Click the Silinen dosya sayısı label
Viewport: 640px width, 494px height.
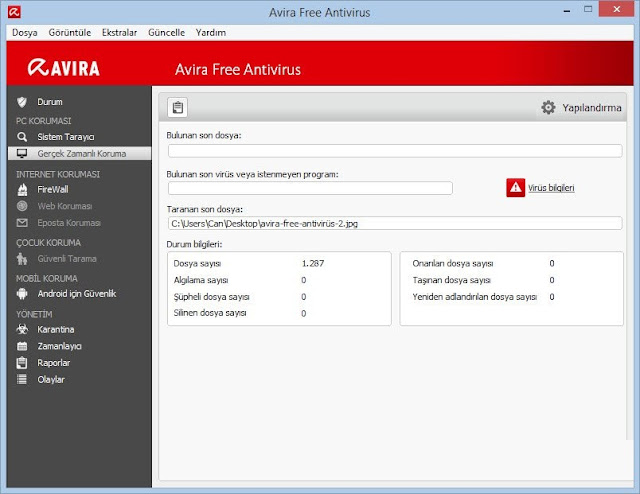tap(210, 313)
